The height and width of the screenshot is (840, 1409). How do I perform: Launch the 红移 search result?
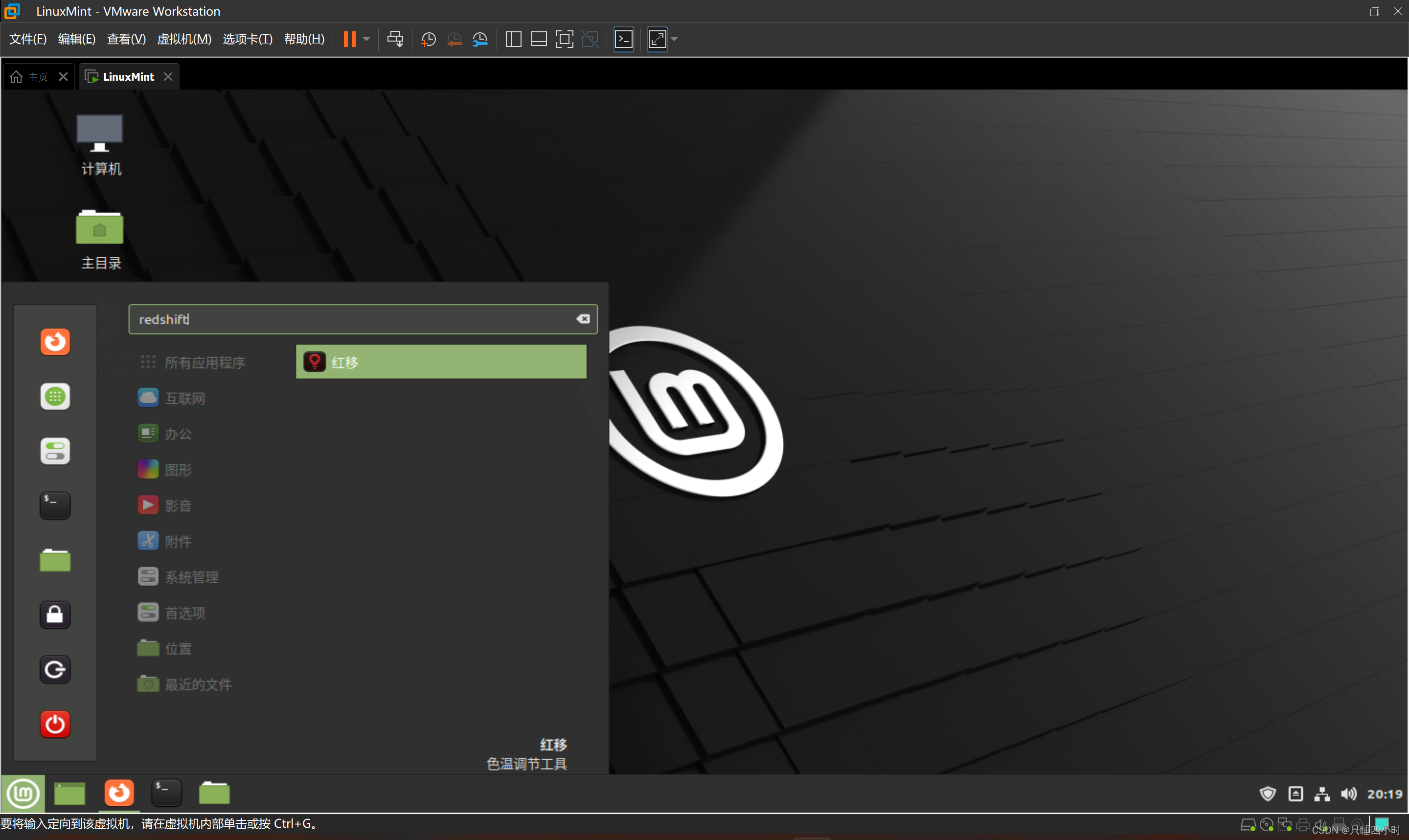[x=441, y=362]
